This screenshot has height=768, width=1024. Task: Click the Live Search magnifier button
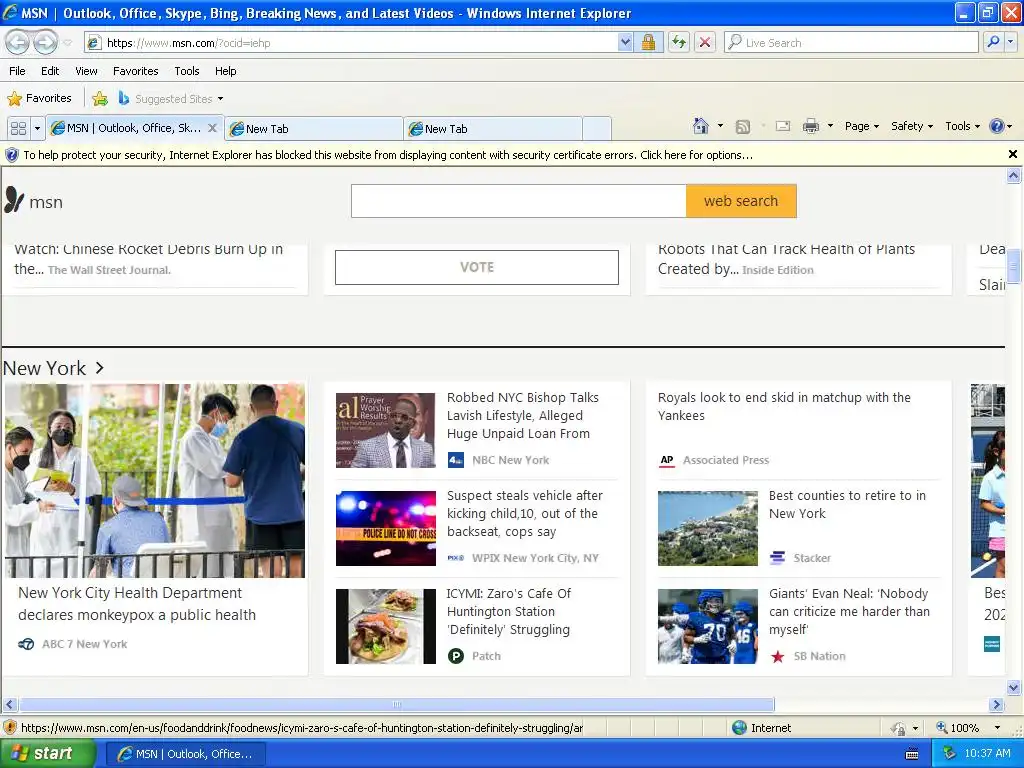993,42
